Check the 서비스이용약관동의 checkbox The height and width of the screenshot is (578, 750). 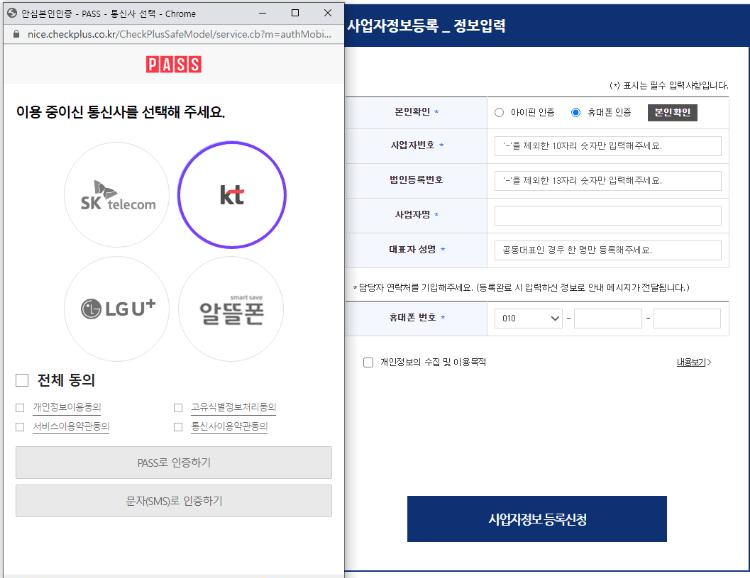click(x=20, y=427)
